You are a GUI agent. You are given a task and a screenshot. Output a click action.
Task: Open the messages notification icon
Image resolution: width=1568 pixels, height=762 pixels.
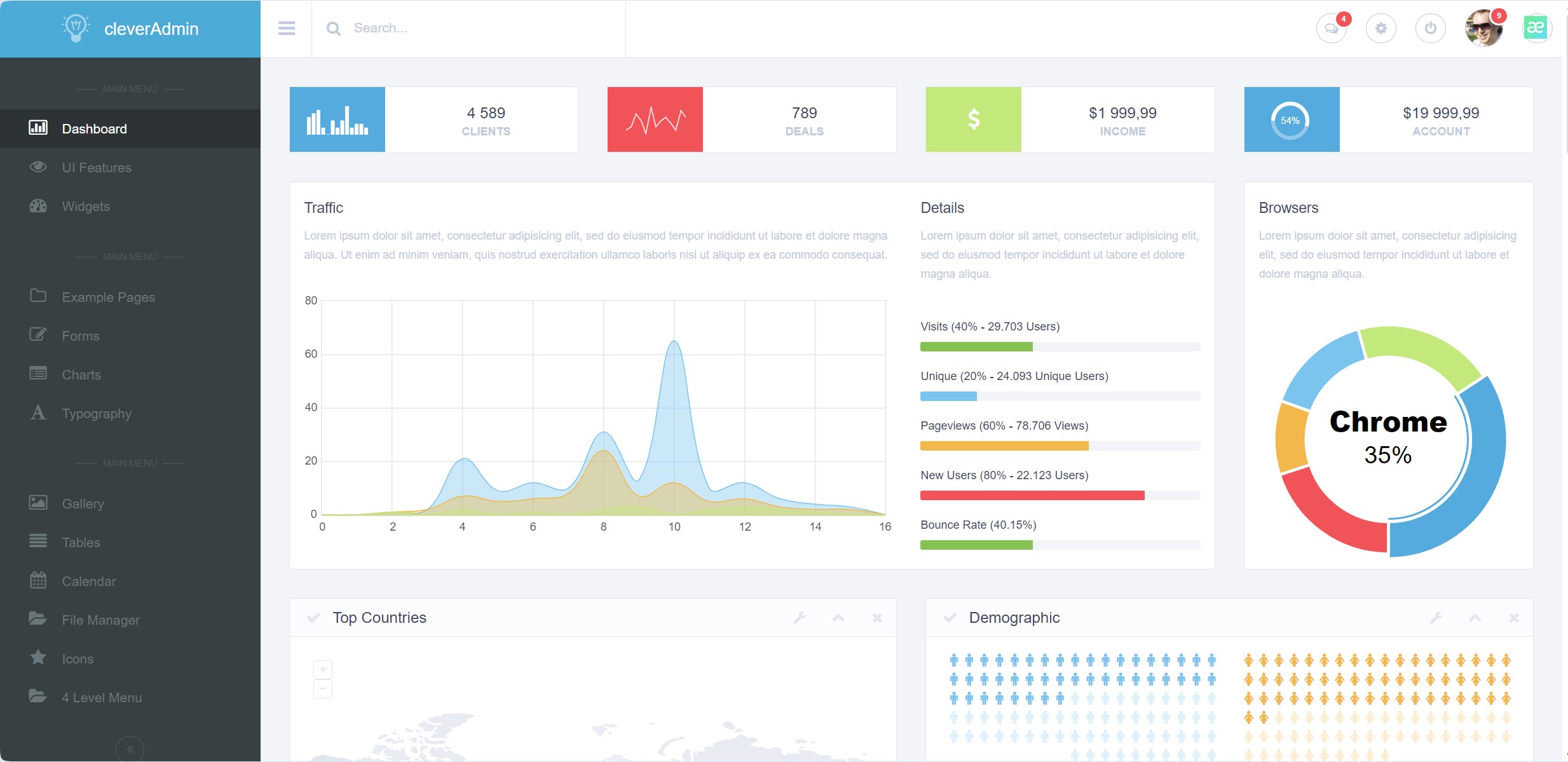1331,29
